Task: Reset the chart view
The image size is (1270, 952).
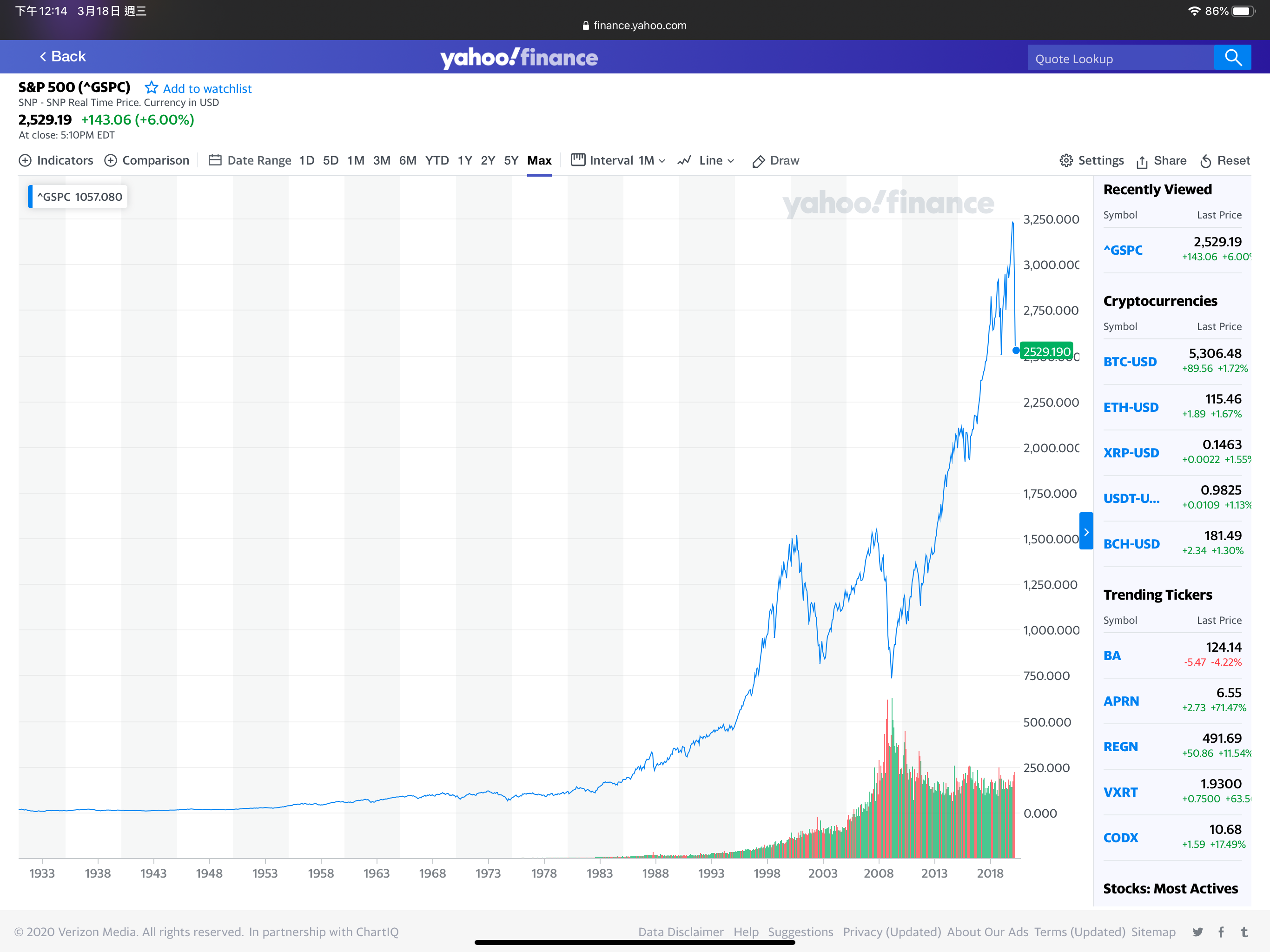Action: pyautogui.click(x=1224, y=161)
